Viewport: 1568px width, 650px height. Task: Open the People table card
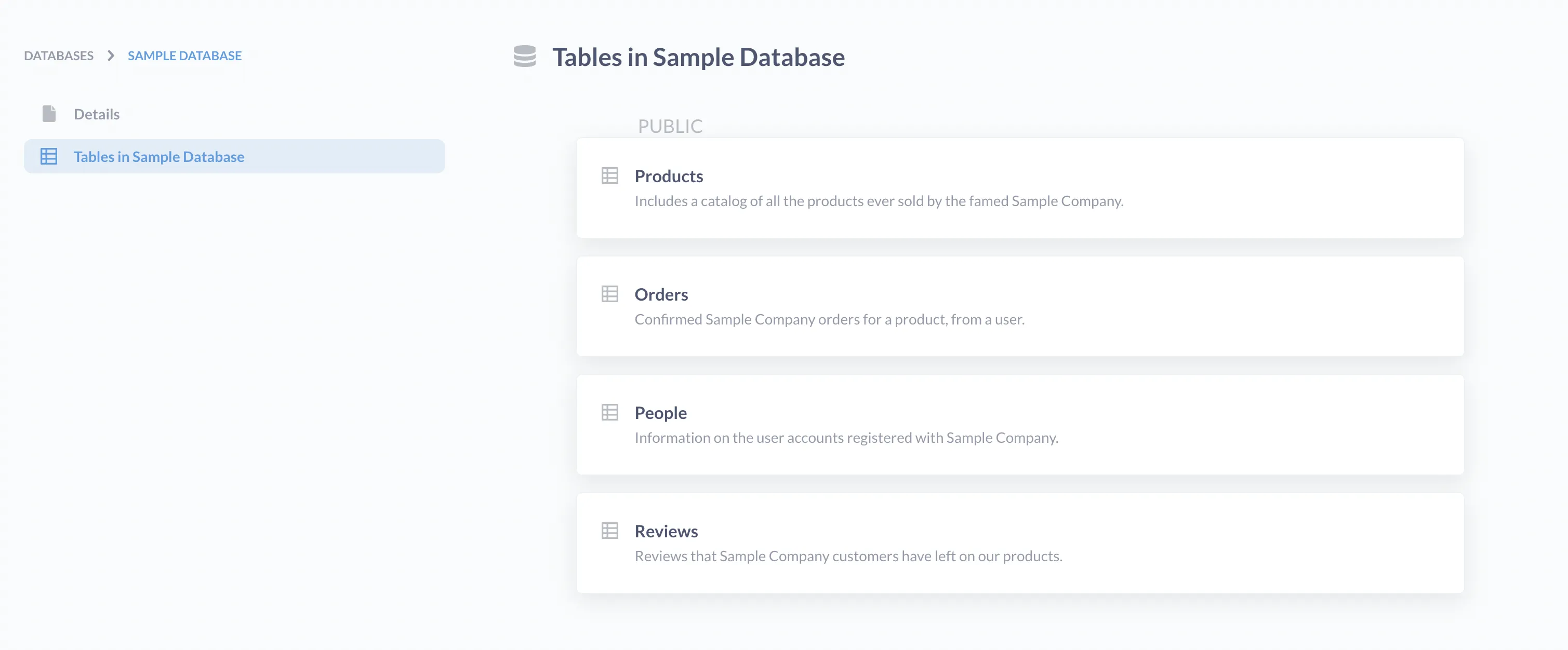pos(1019,424)
